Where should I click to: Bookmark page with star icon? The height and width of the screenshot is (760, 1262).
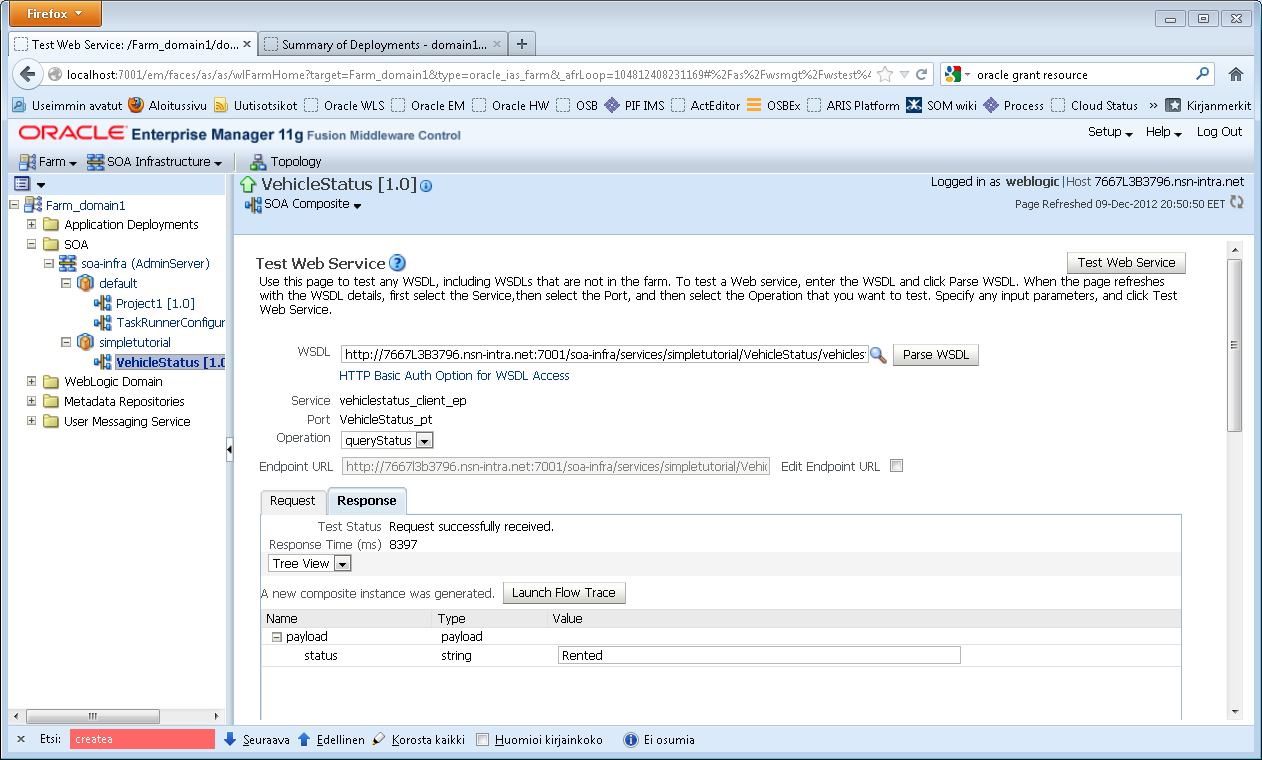tap(885, 74)
